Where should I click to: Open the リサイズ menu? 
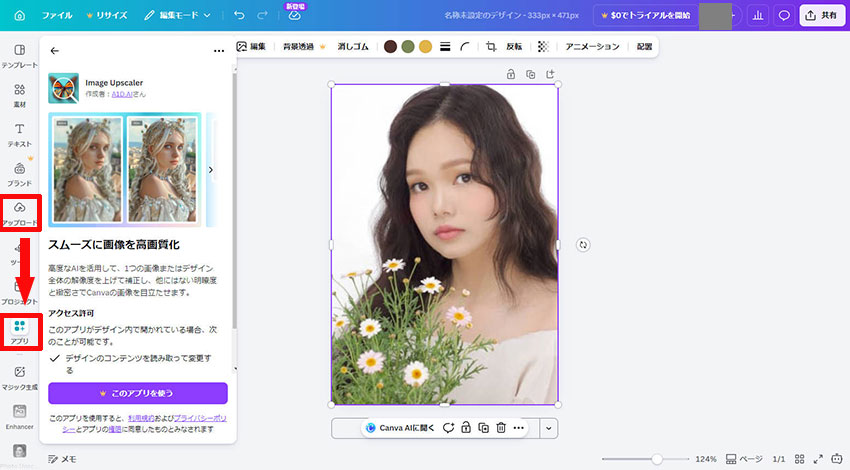(x=107, y=15)
